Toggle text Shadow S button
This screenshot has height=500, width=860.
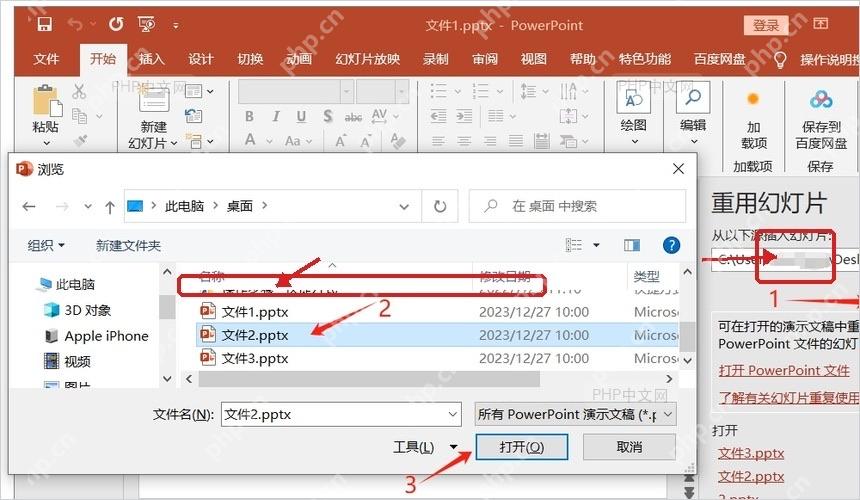(327, 116)
